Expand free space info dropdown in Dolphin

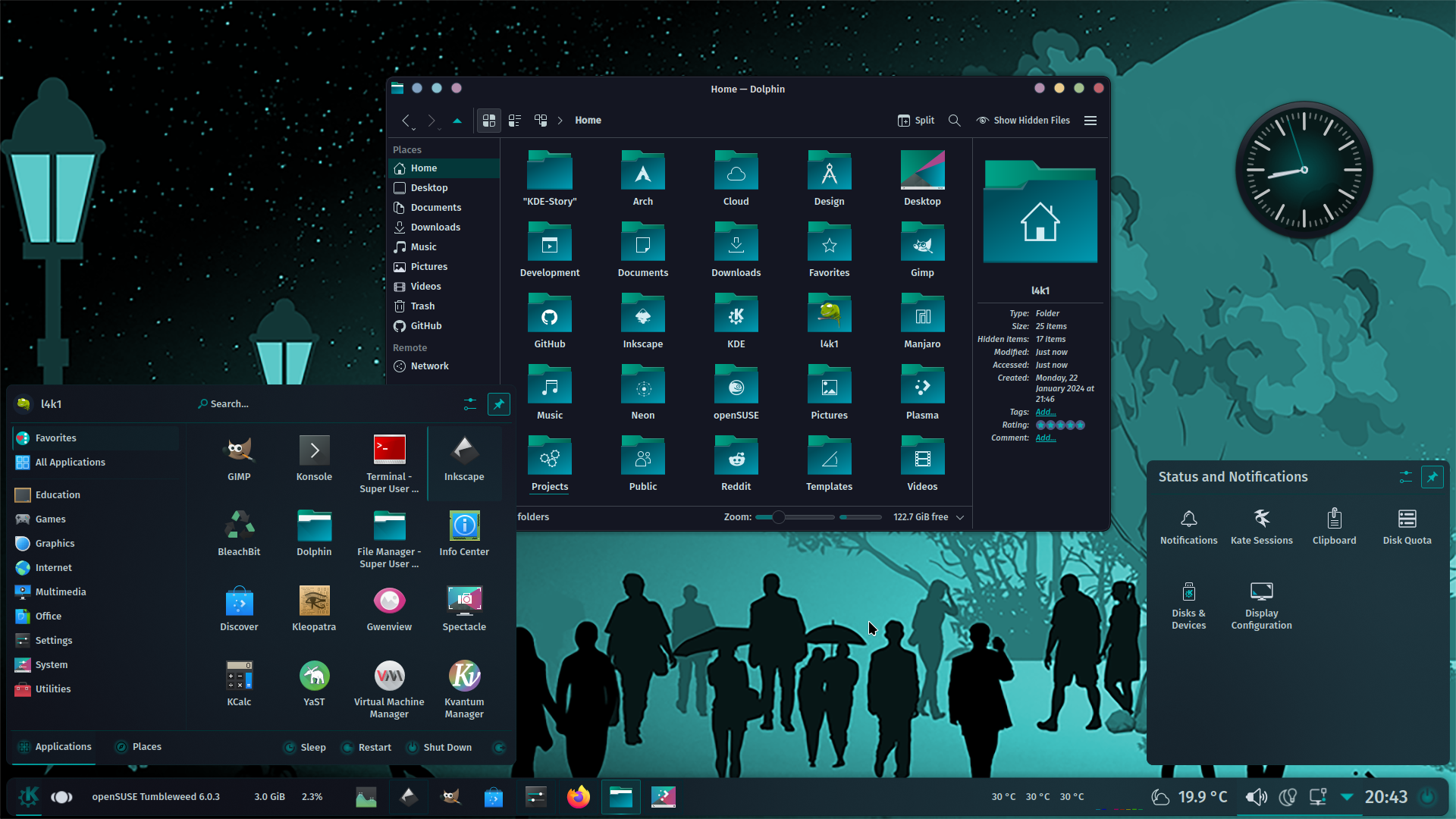960,517
